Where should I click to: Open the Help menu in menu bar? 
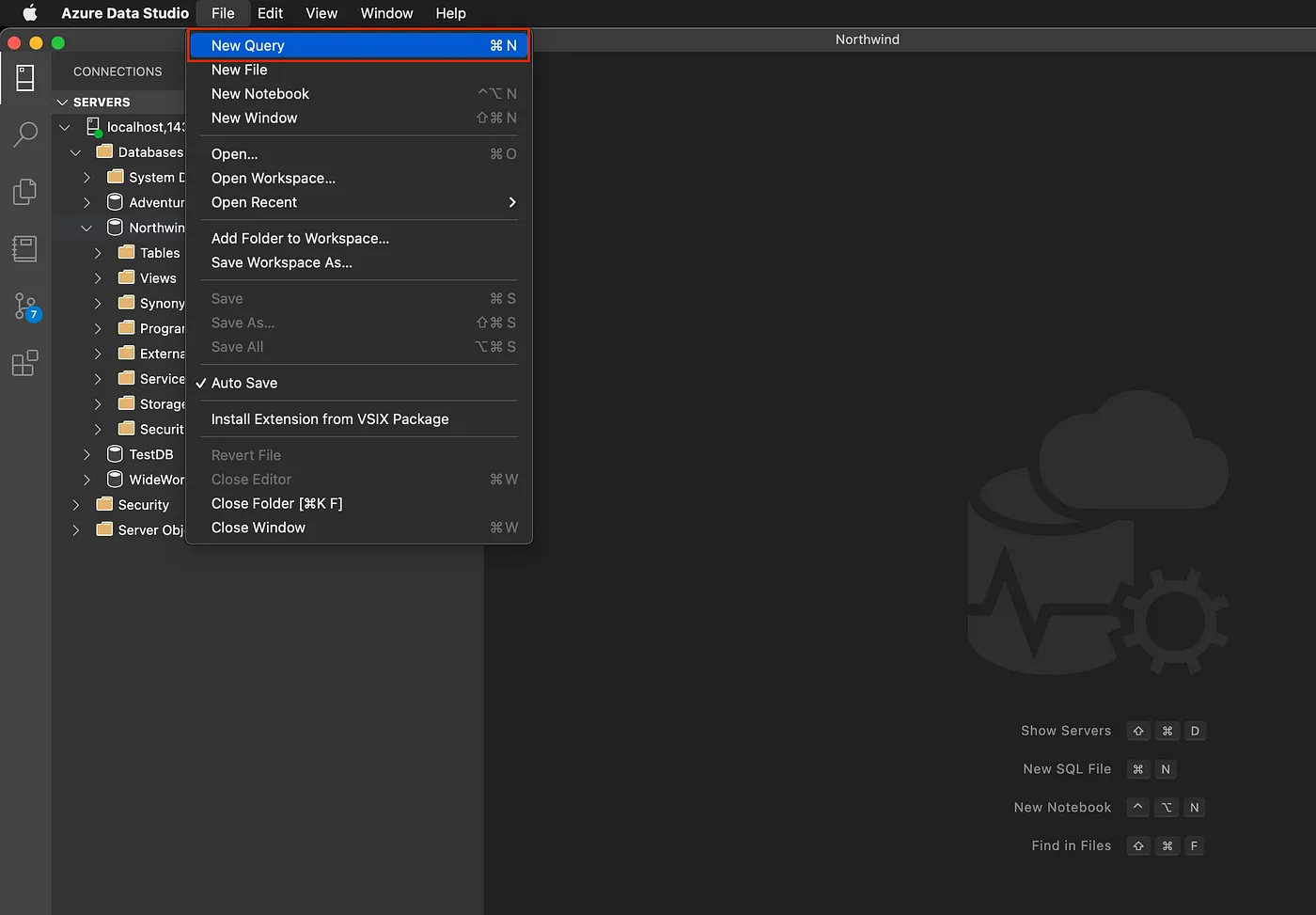(x=450, y=13)
